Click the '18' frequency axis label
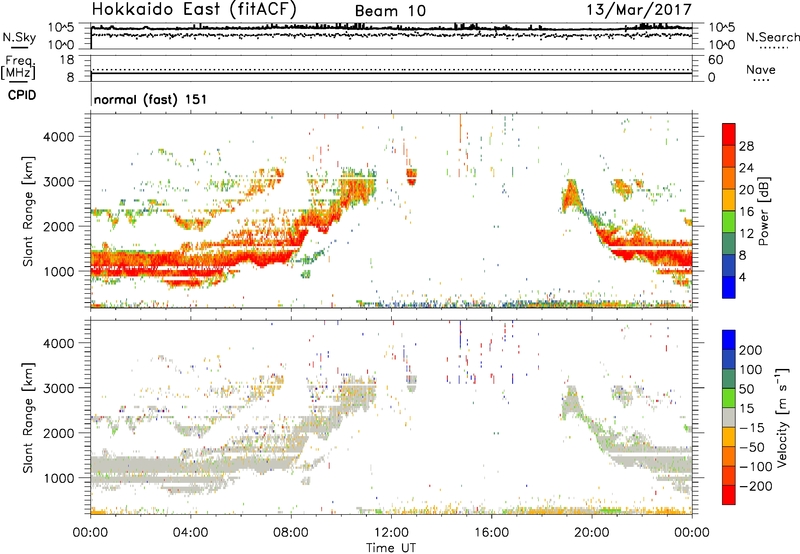The image size is (800, 554). tap(67, 60)
